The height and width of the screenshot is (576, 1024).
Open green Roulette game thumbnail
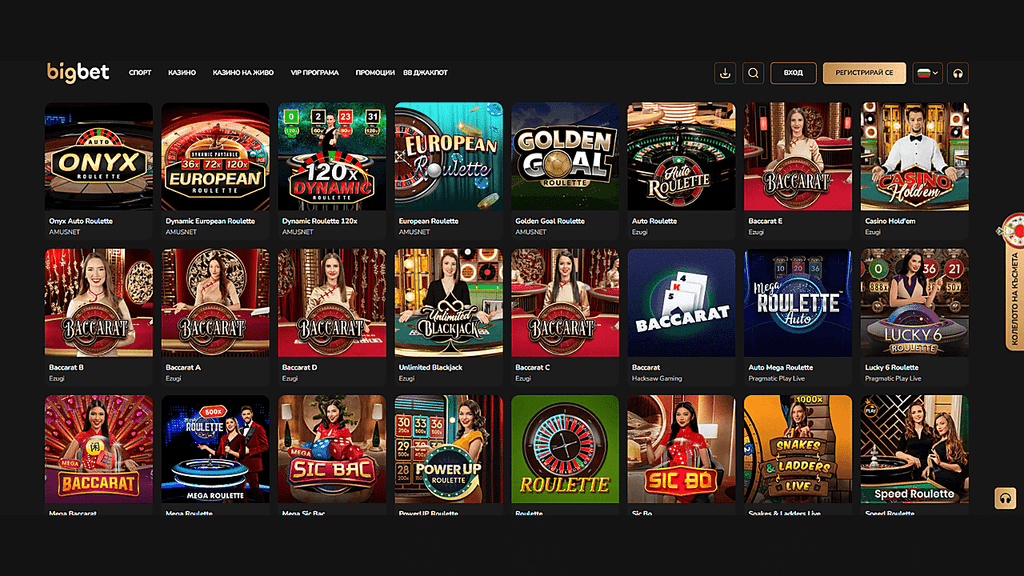pos(565,449)
